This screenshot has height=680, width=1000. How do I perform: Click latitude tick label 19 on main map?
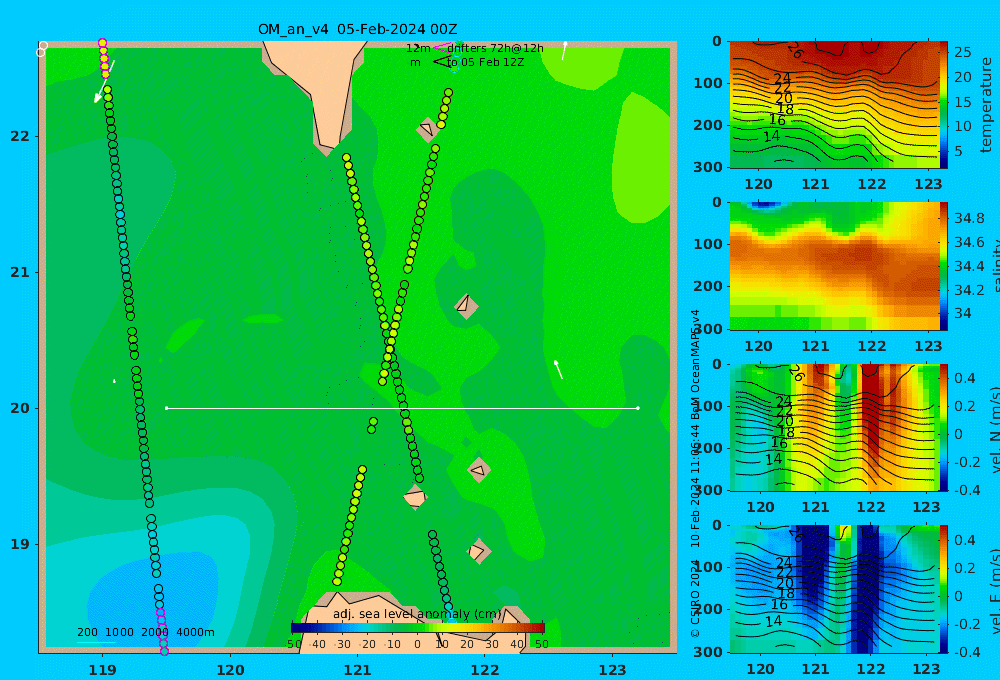20,544
